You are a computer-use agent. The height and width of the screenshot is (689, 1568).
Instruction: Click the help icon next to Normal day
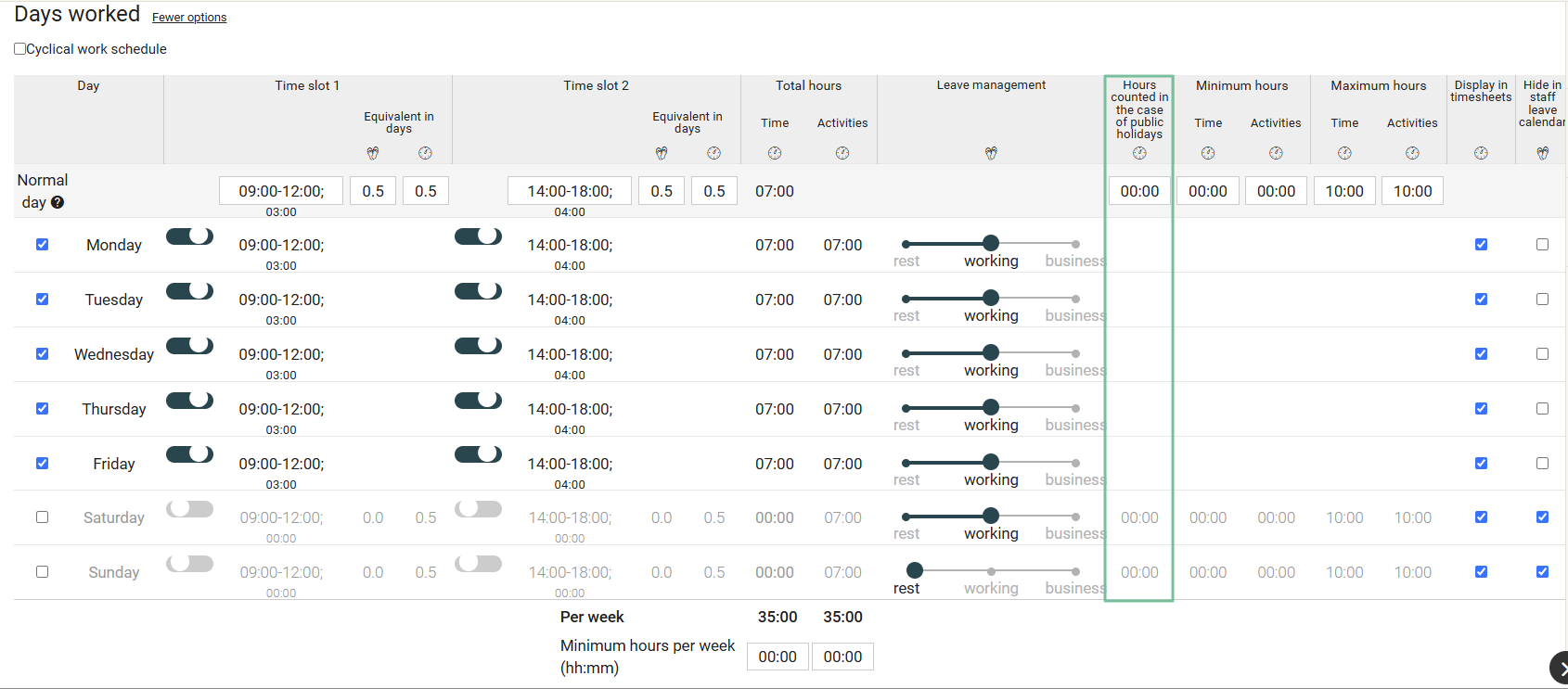pos(58,202)
